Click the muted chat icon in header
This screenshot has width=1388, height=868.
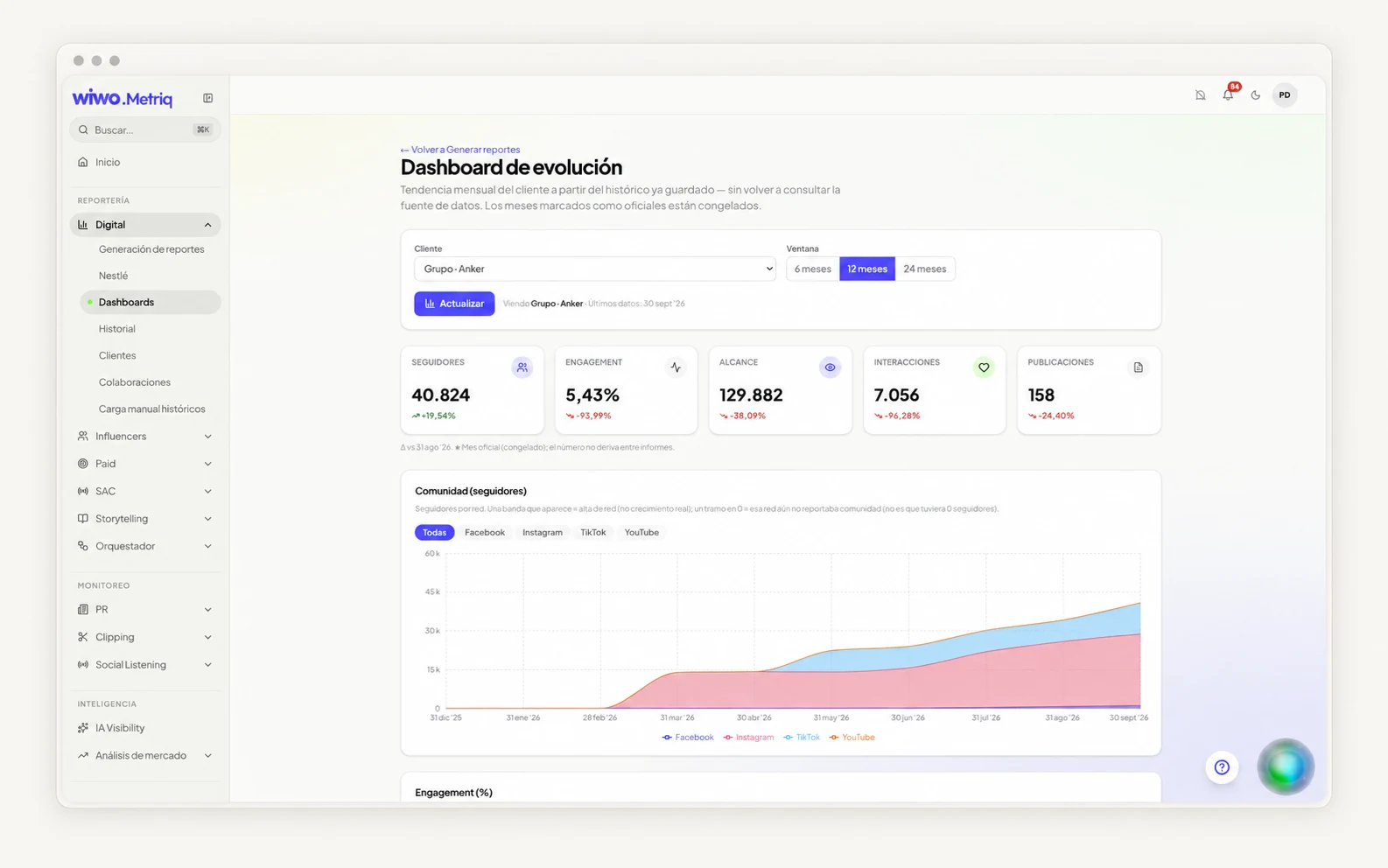[x=1201, y=94]
